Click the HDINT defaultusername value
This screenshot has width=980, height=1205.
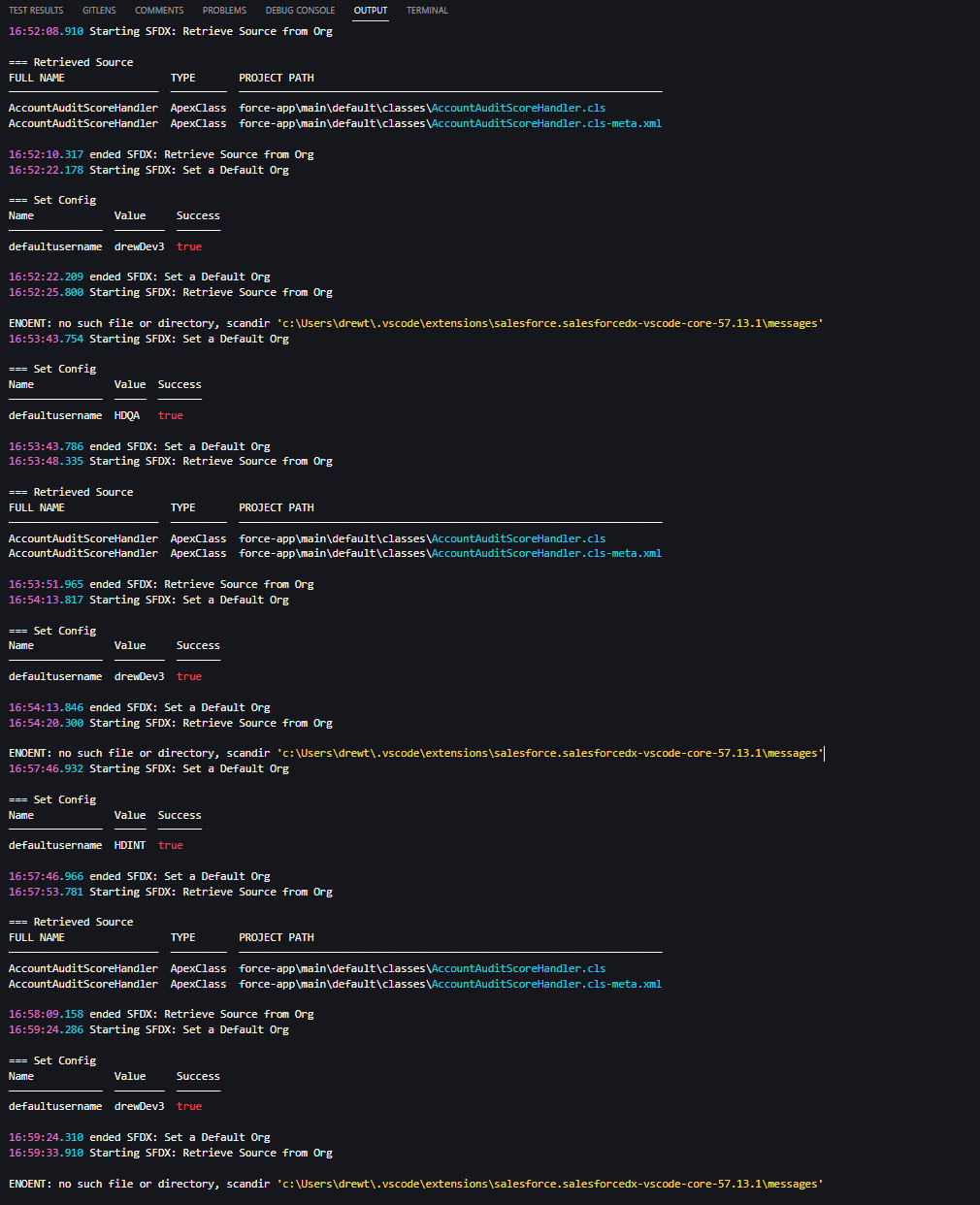[129, 844]
